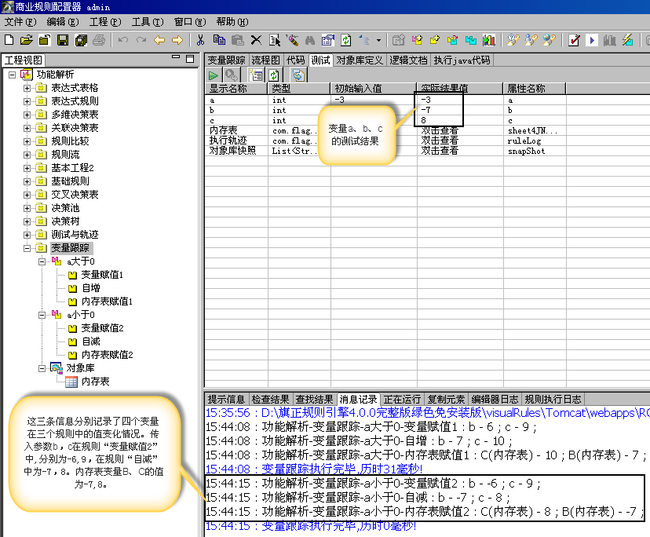Open the toolbar dropdown arrow beside sort icon

pyautogui.click(x=378, y=41)
